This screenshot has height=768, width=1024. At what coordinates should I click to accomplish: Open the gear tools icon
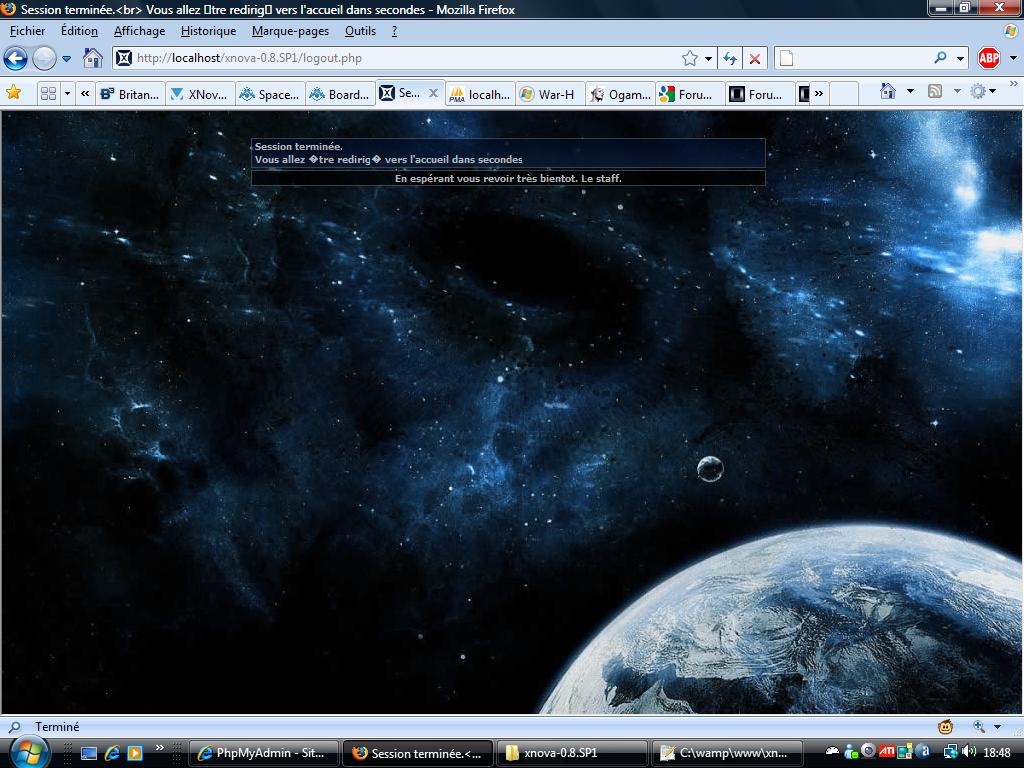click(978, 91)
